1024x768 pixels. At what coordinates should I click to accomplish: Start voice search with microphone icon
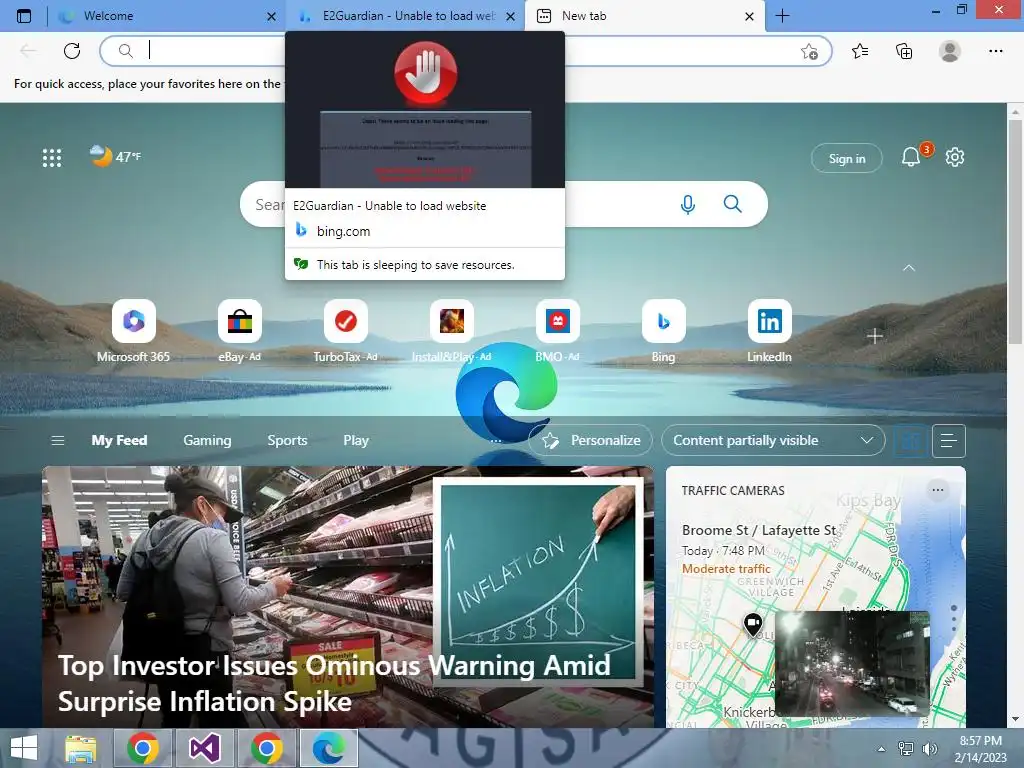point(687,204)
